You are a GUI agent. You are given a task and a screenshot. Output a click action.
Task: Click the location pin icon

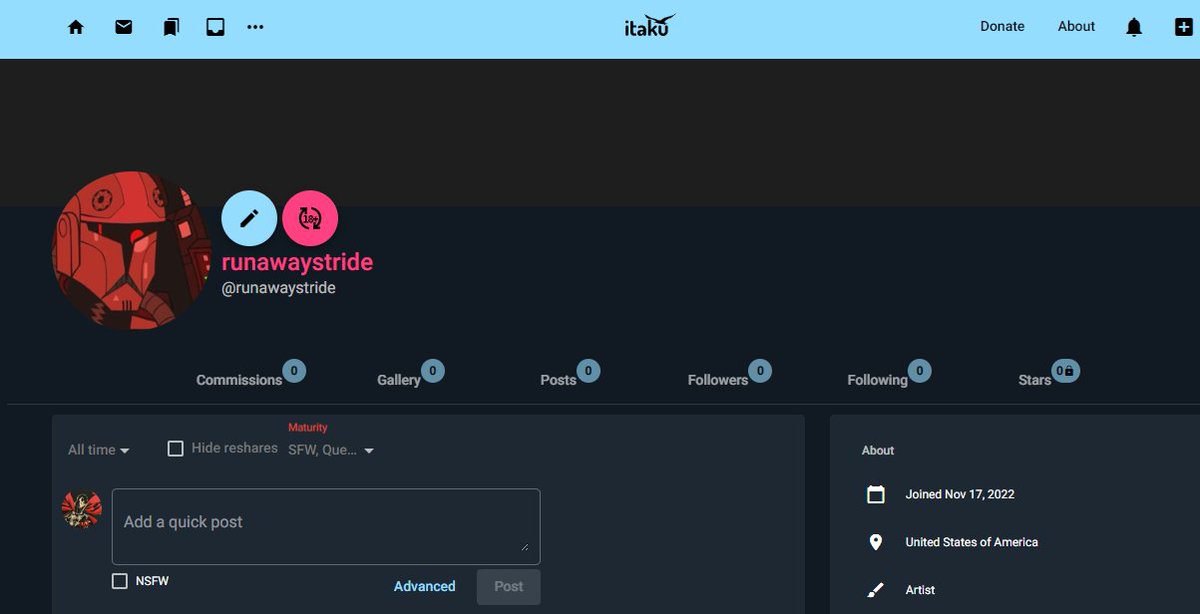pos(876,542)
